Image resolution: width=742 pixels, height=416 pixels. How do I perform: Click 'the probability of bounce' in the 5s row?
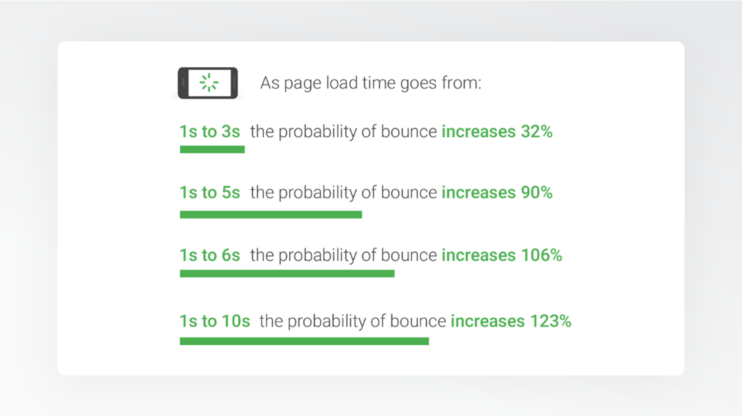344,193
